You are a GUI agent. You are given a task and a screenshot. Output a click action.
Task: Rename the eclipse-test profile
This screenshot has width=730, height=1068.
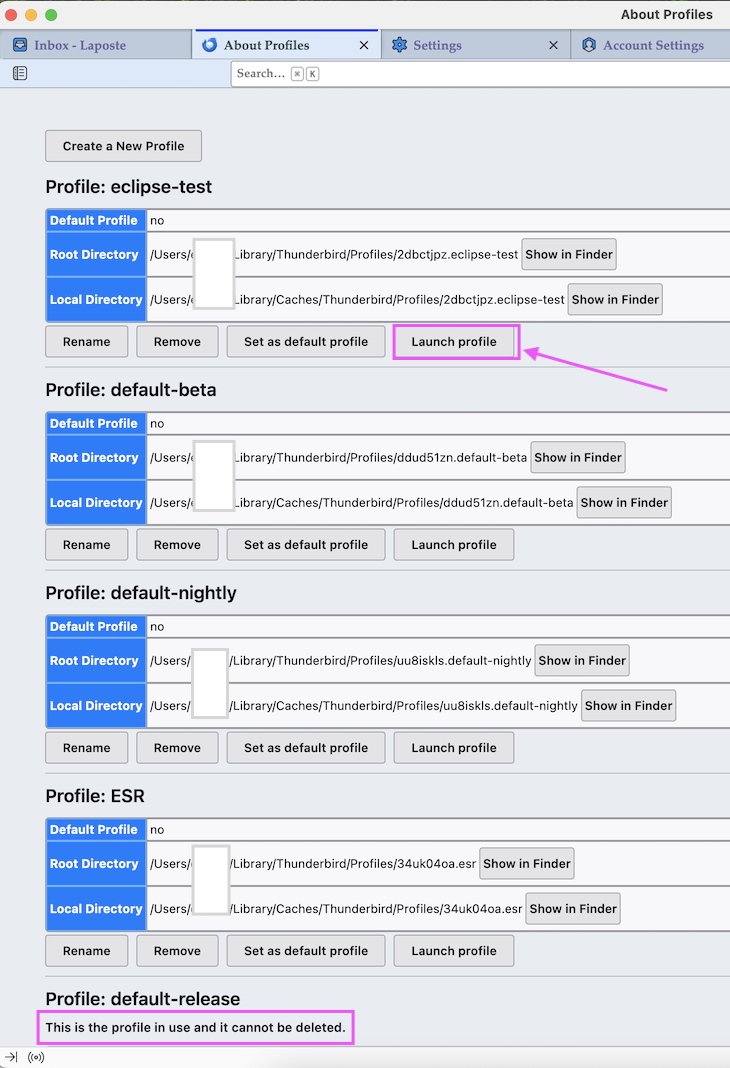[86, 341]
